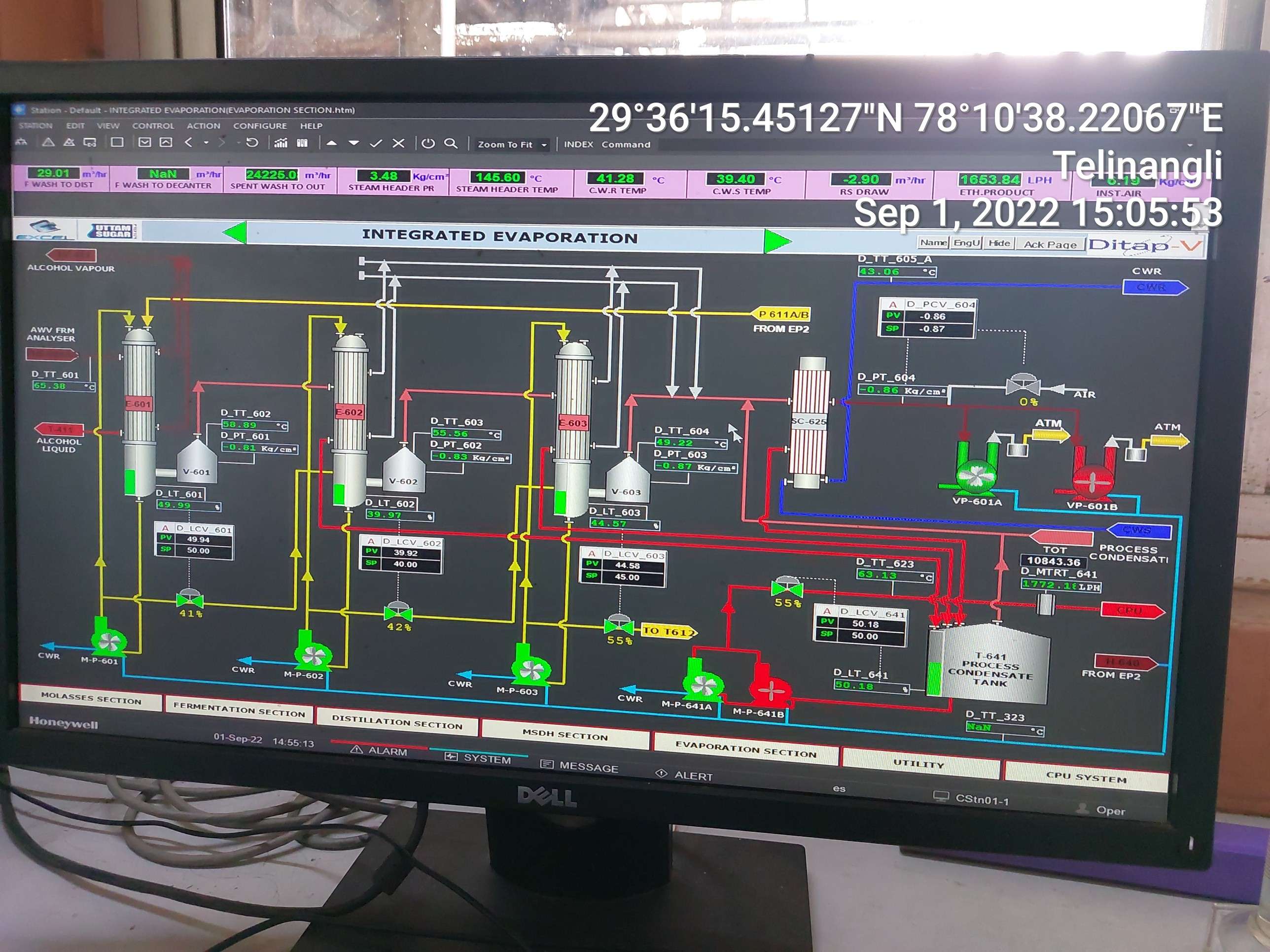Open the ACTION menu
Screen dimensions: 1270x952
(203, 126)
